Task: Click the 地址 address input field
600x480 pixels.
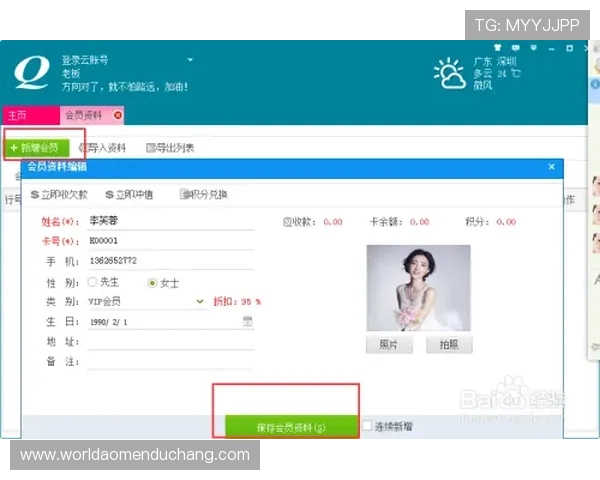Action: point(170,341)
